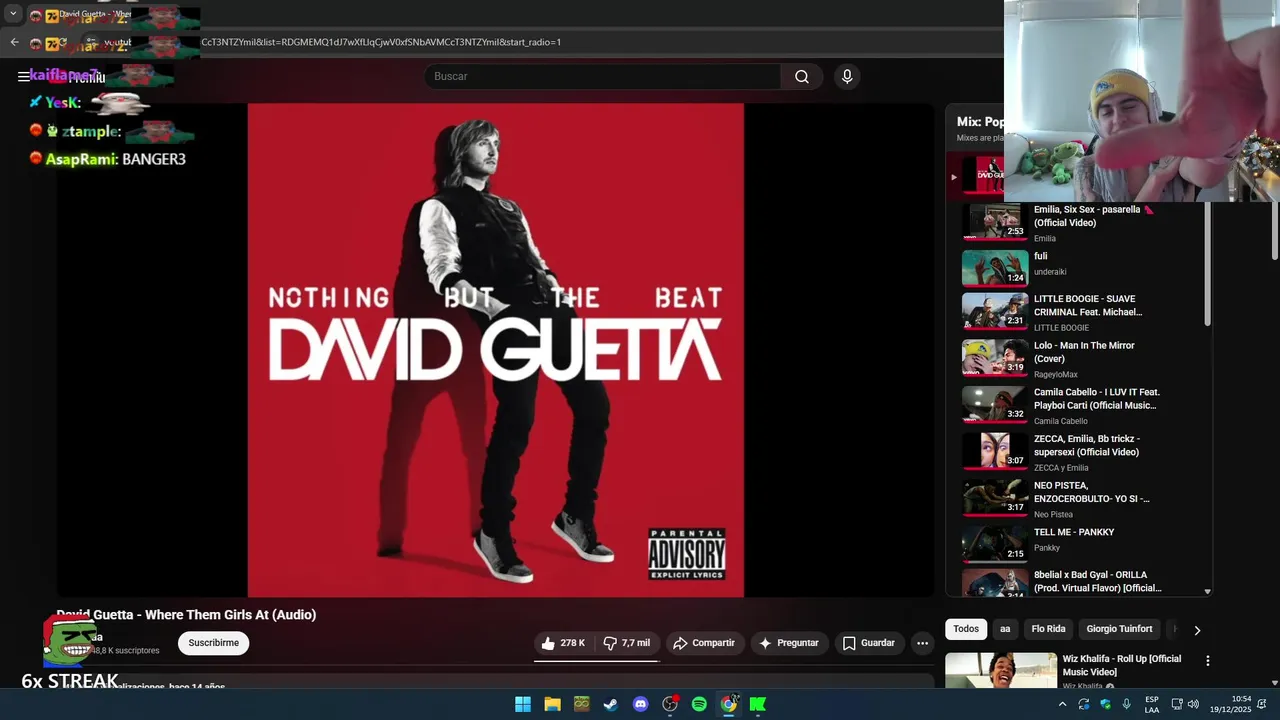Play TELL ME - PANKKY video

click(x=995, y=544)
